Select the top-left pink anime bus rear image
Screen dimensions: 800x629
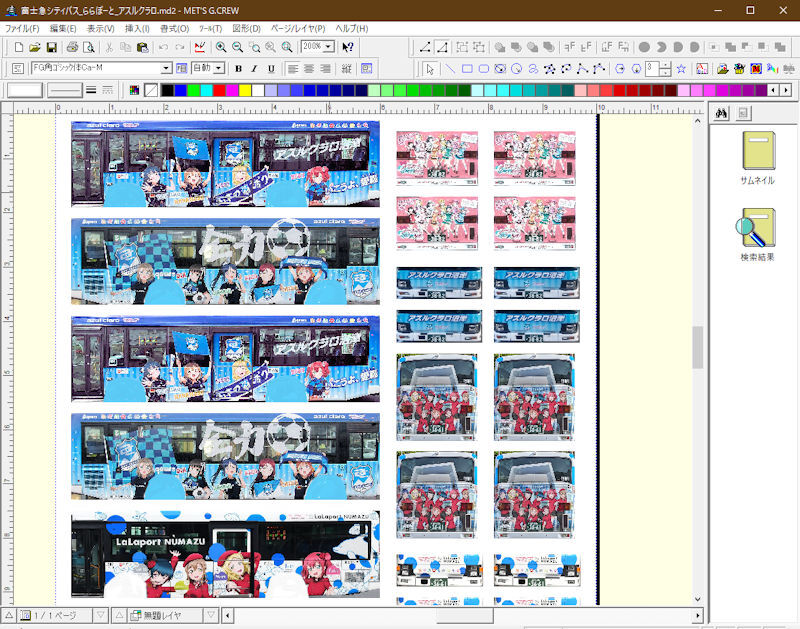pos(437,158)
